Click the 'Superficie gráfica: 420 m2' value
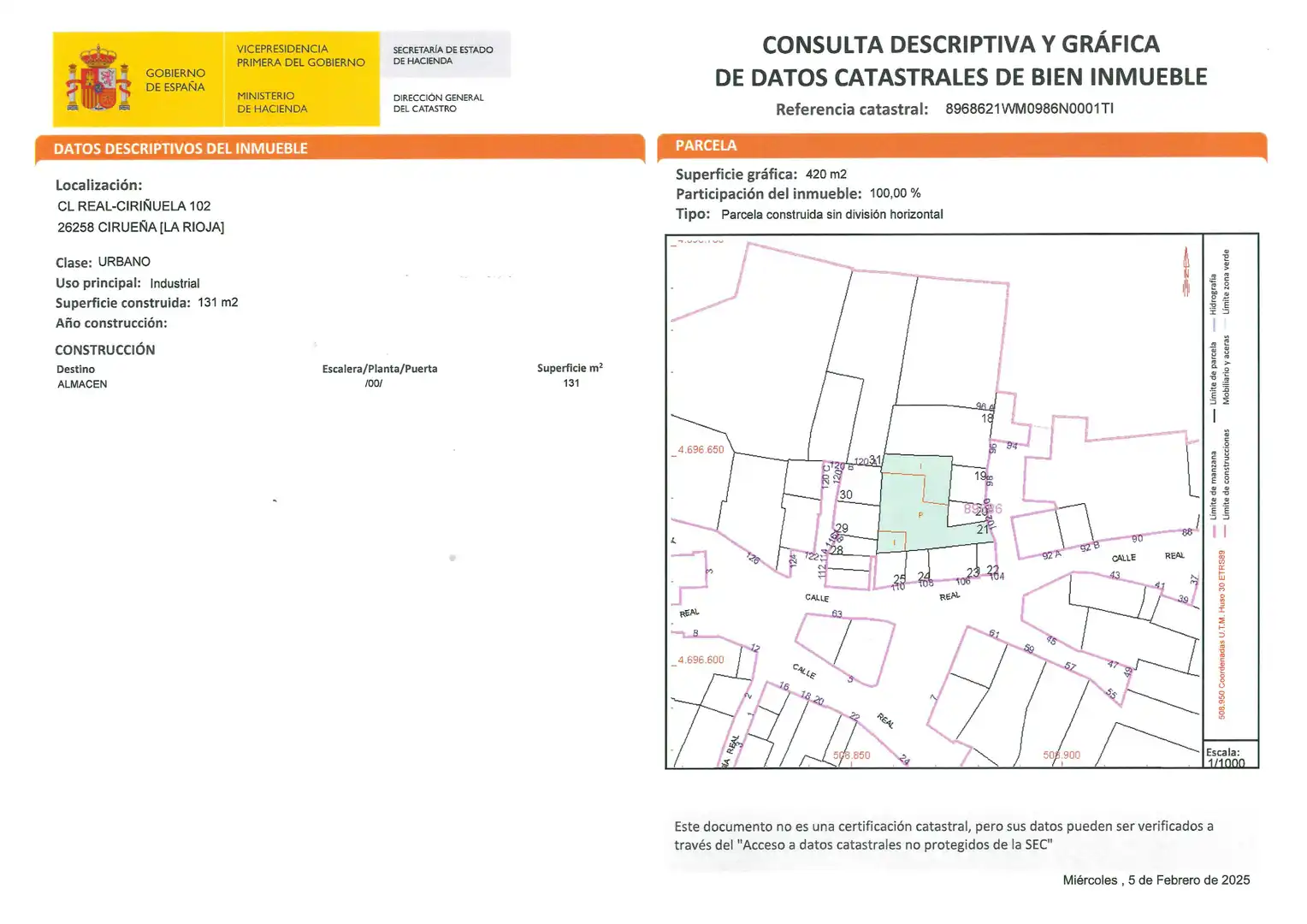1307x924 pixels. (x=761, y=175)
